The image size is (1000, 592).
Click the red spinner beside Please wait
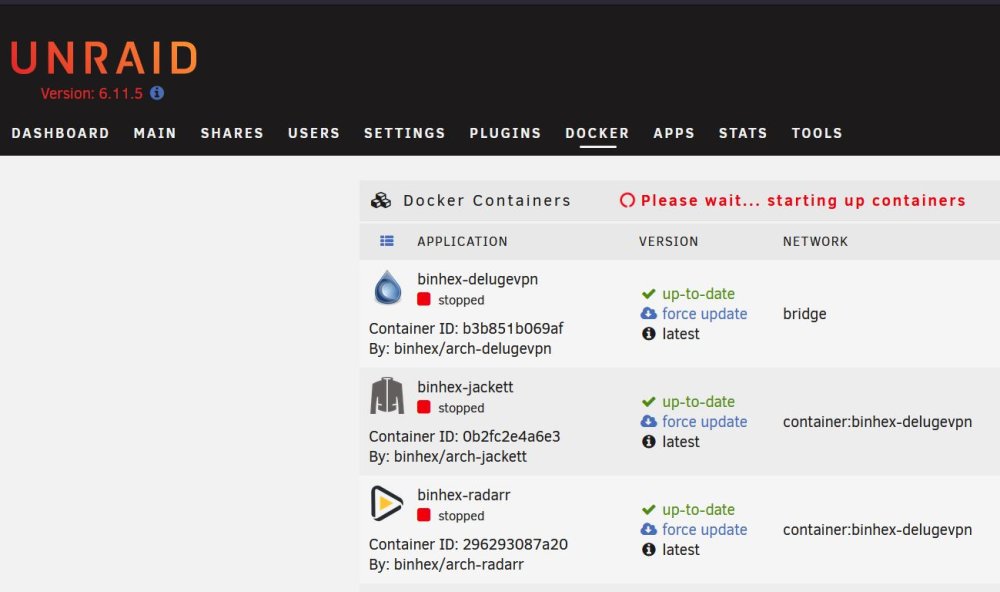click(x=628, y=200)
